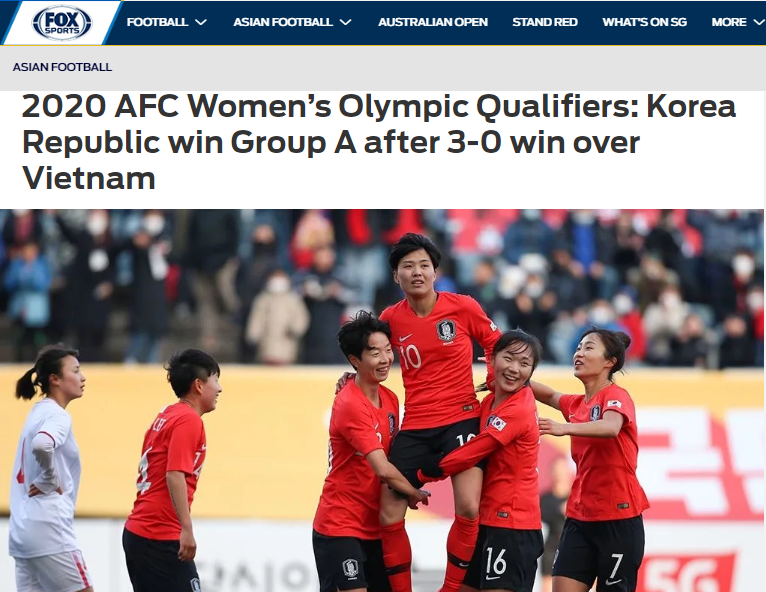Screen dimensions: 766x592
Task: Click the Asian Football breadcrumb label
Action: click(62, 67)
